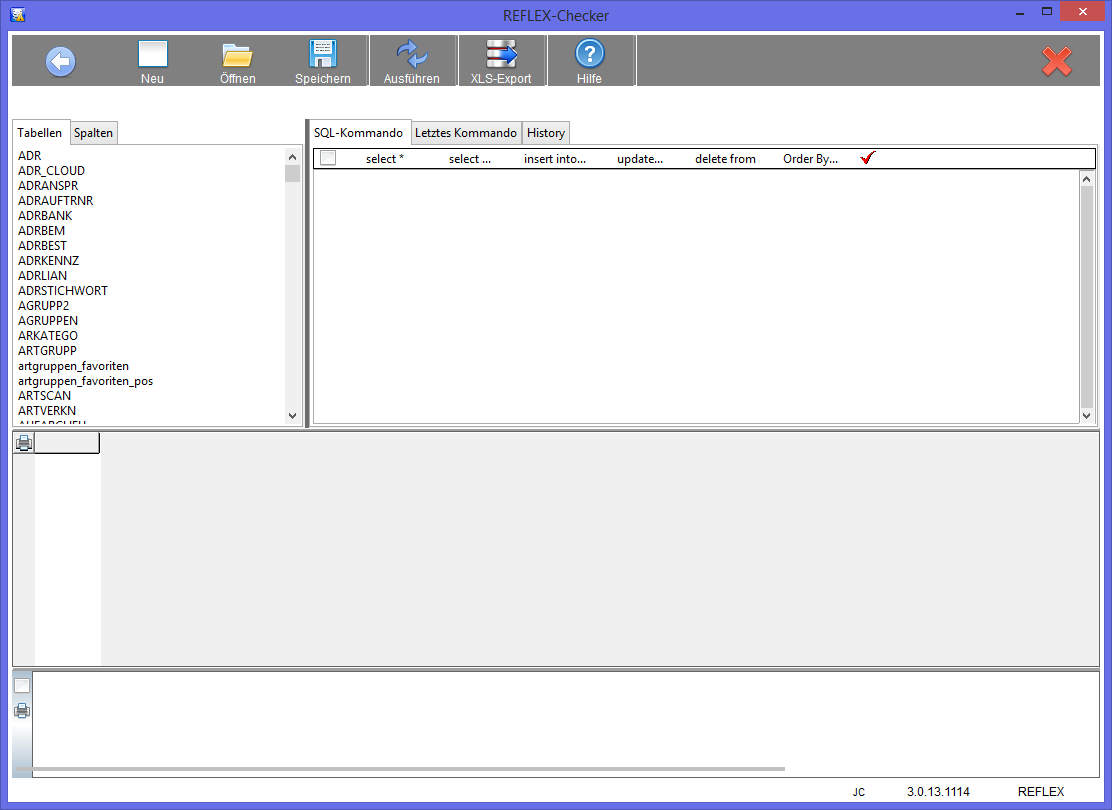Screen dimensions: 1112x810
Task: Select table ADRAUFTRNR
Action: coord(55,201)
